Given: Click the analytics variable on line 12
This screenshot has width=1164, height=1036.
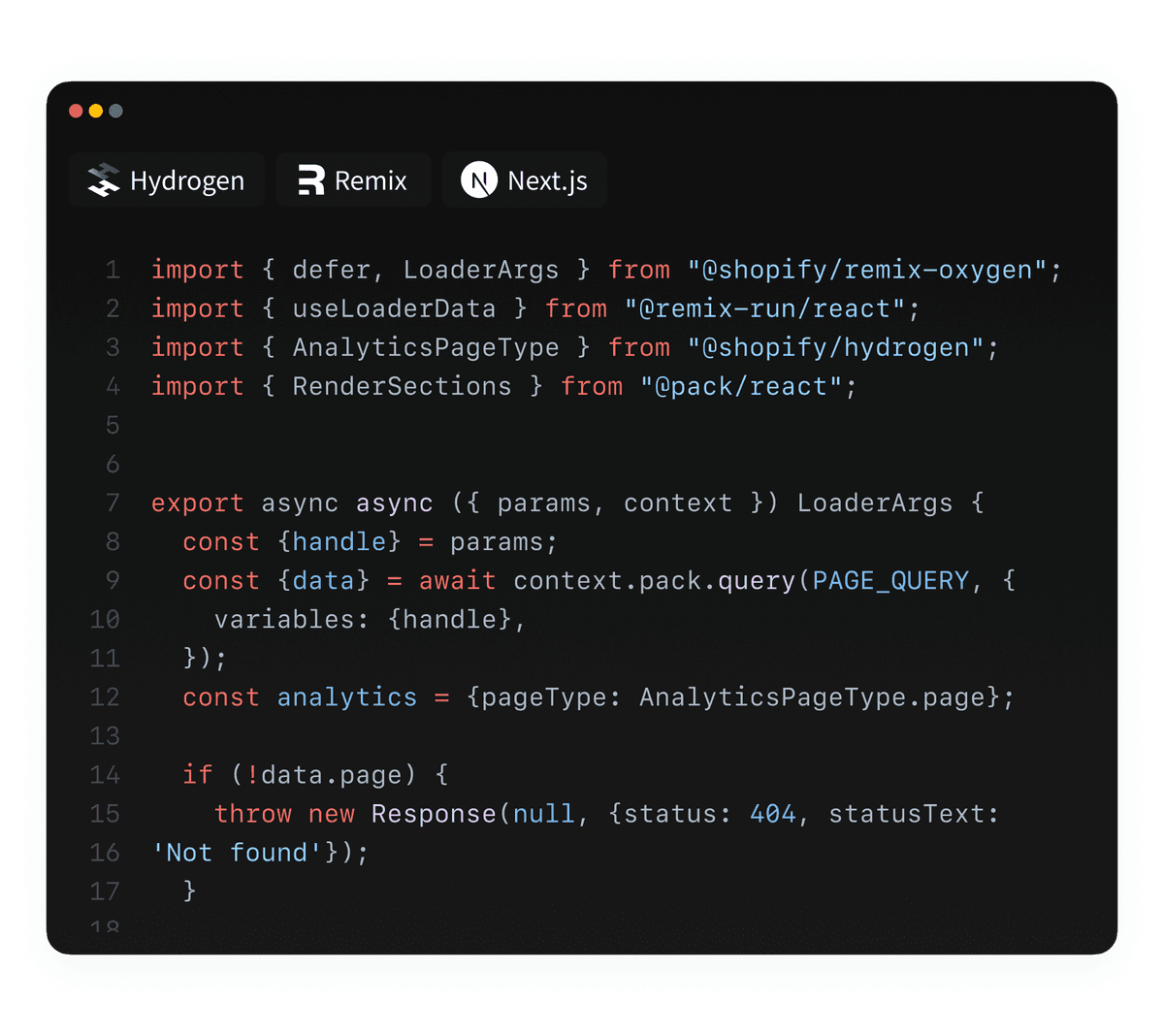Looking at the screenshot, I should click(347, 697).
